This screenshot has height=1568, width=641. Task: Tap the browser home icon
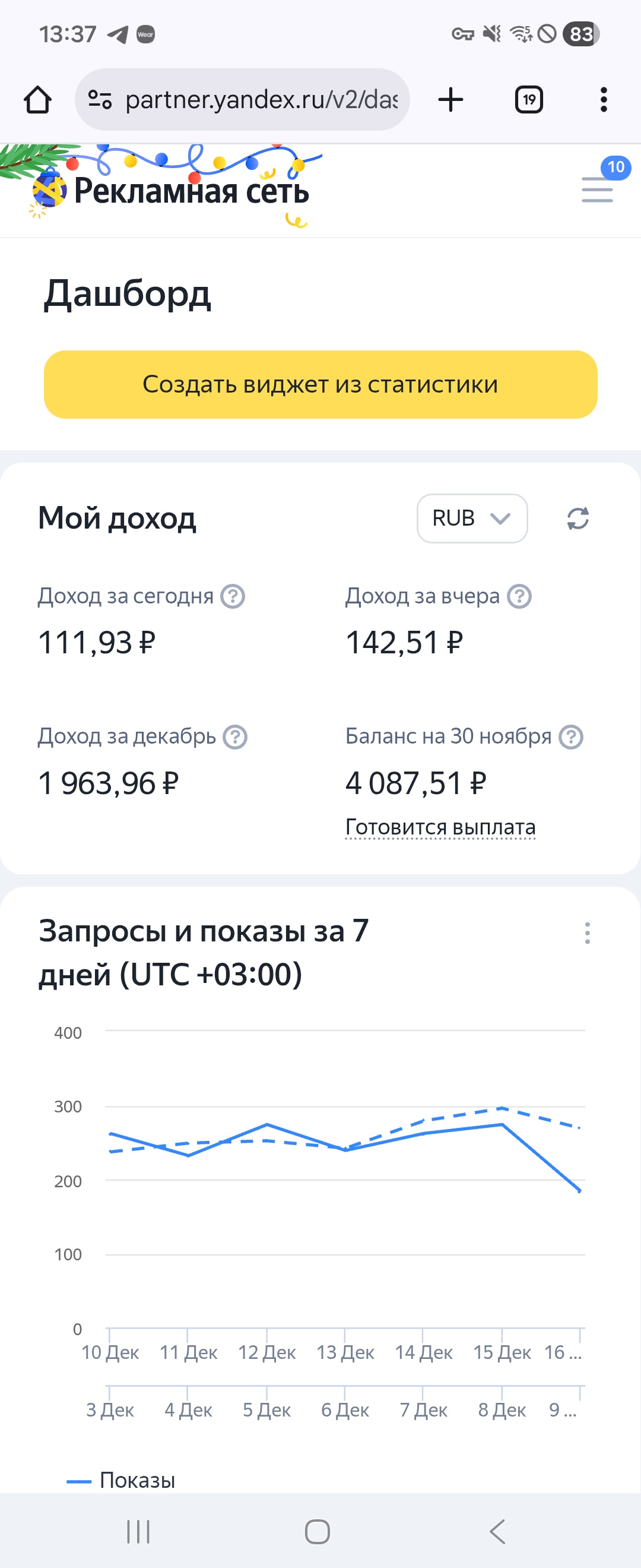pyautogui.click(x=38, y=100)
